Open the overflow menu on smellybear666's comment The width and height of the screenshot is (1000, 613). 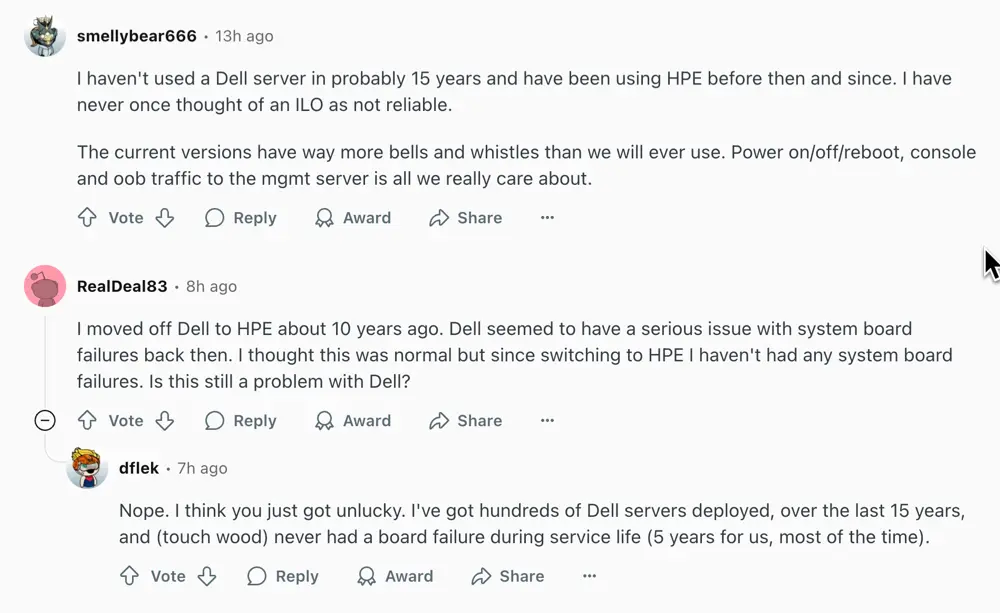tap(546, 217)
